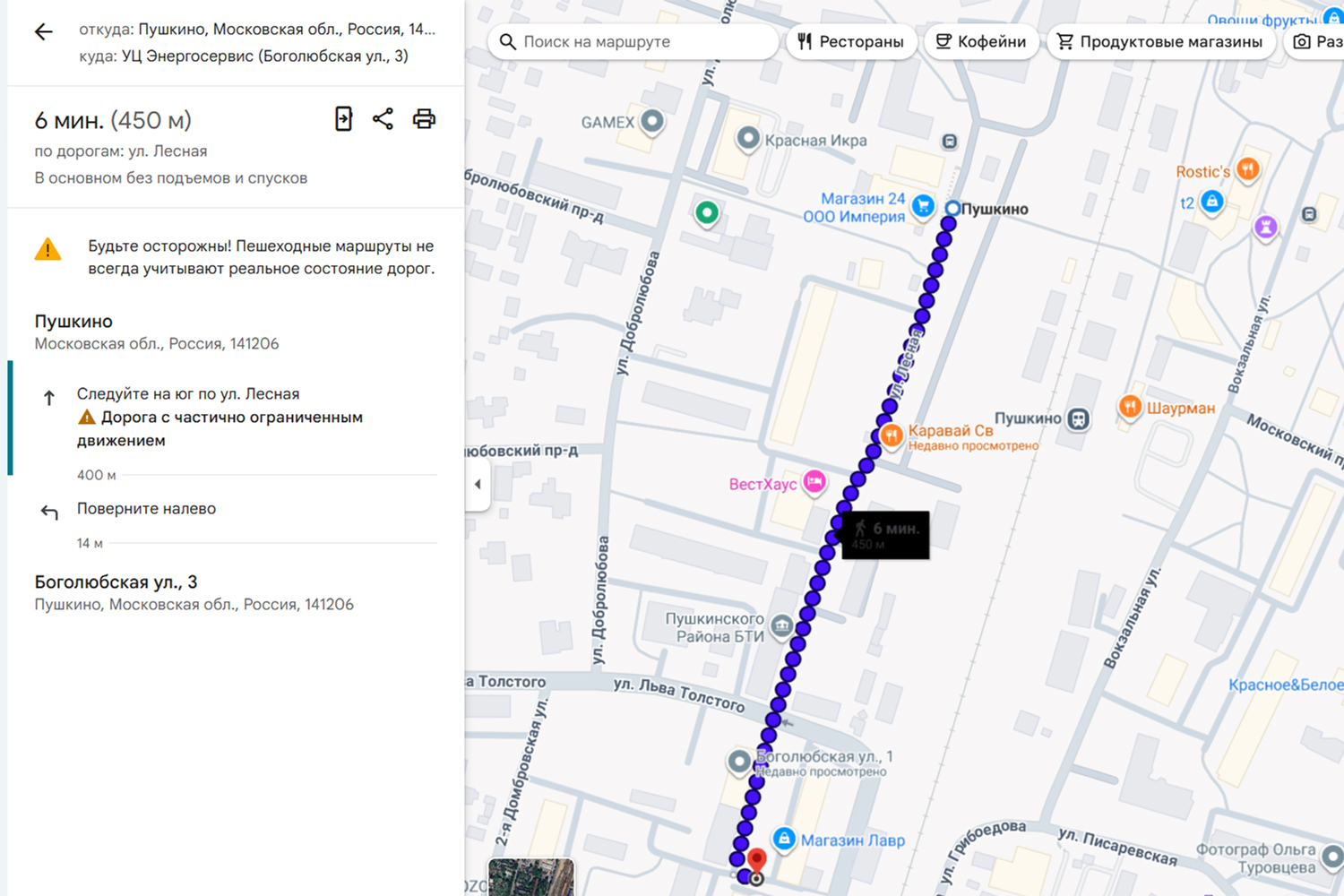This screenshot has height=896, width=1344.
Task: Click the share route icon
Action: 383,119
